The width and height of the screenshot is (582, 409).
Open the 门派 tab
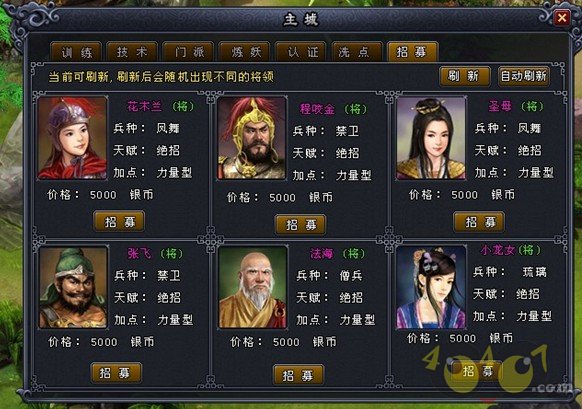[188, 52]
